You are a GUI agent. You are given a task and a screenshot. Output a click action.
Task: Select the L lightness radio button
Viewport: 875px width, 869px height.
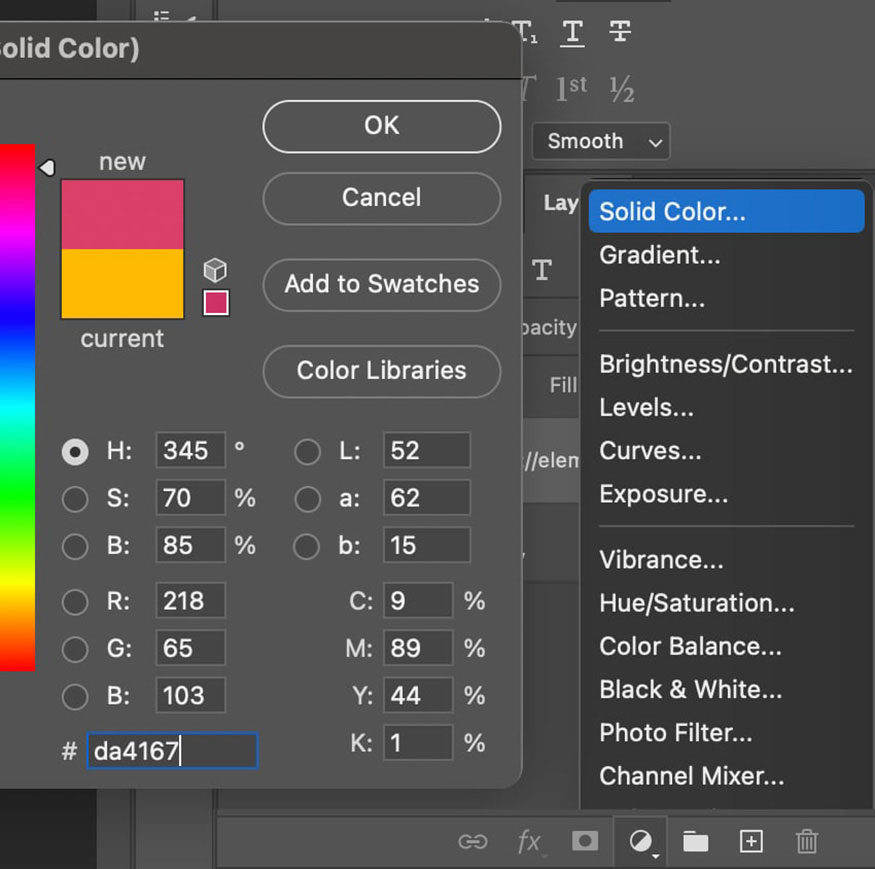(307, 452)
